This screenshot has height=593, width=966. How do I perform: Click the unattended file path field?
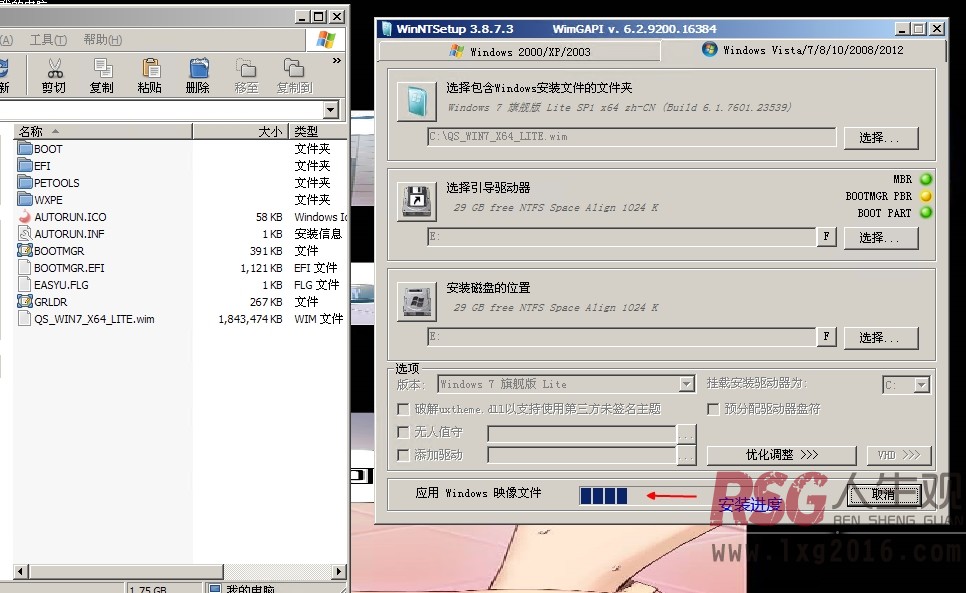[x=582, y=434]
